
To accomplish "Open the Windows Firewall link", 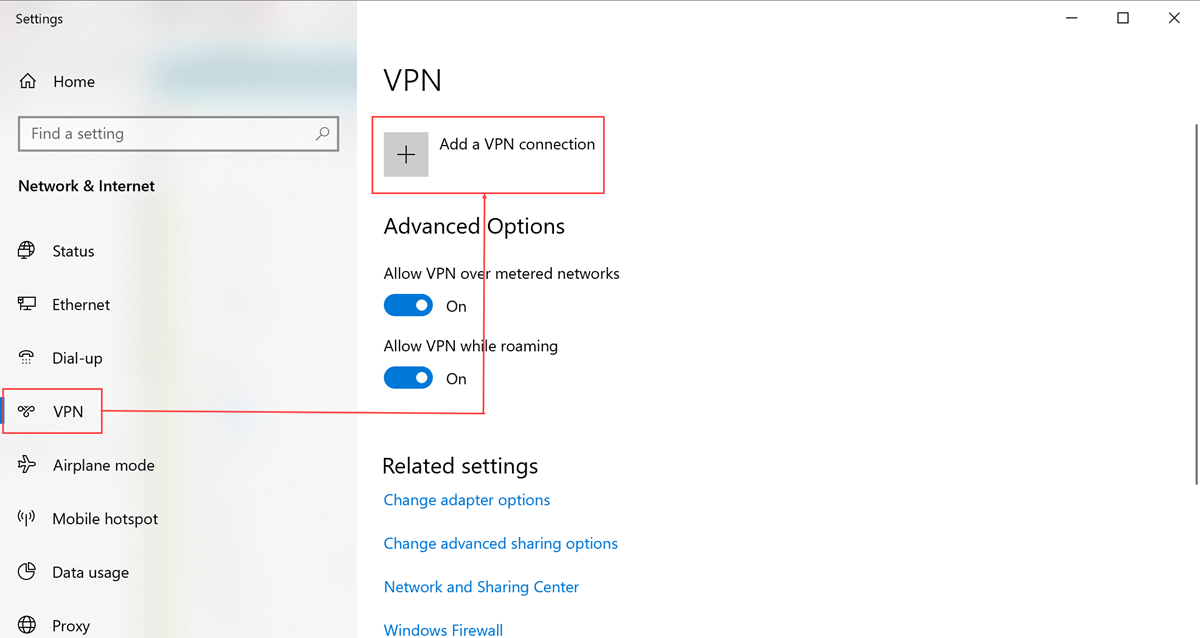I will pos(443,630).
